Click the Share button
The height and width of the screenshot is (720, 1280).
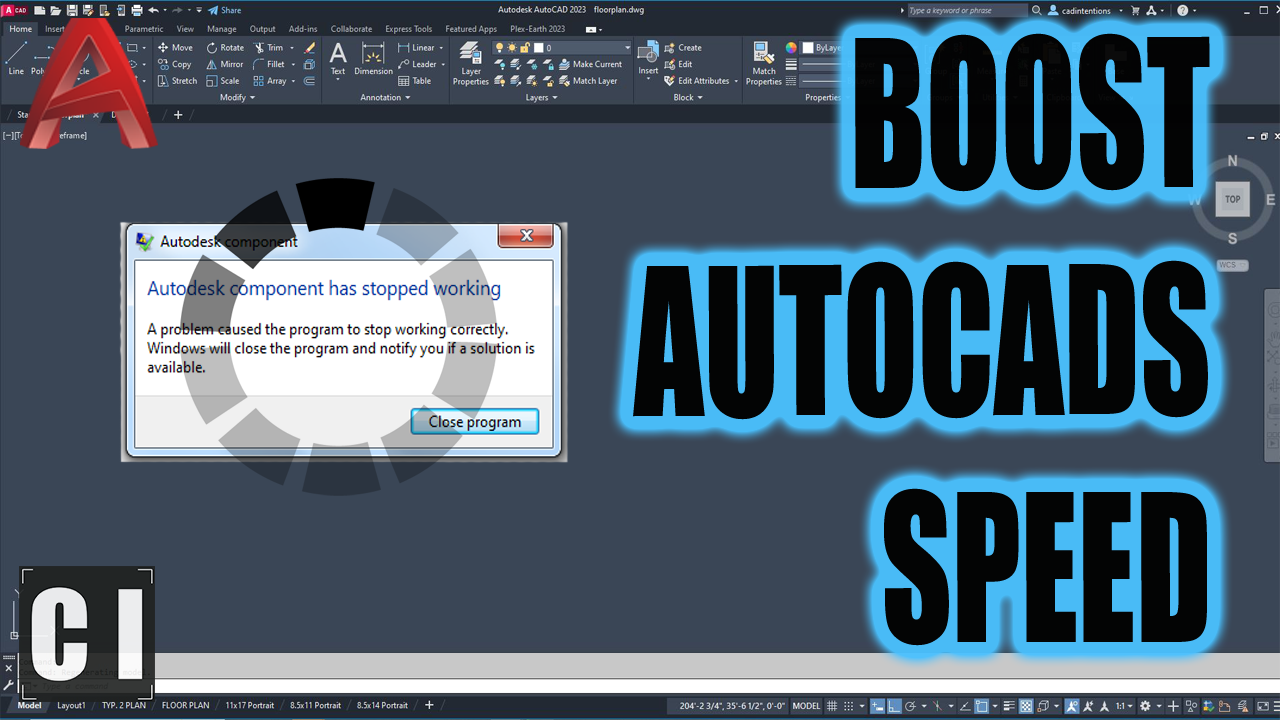(x=224, y=10)
